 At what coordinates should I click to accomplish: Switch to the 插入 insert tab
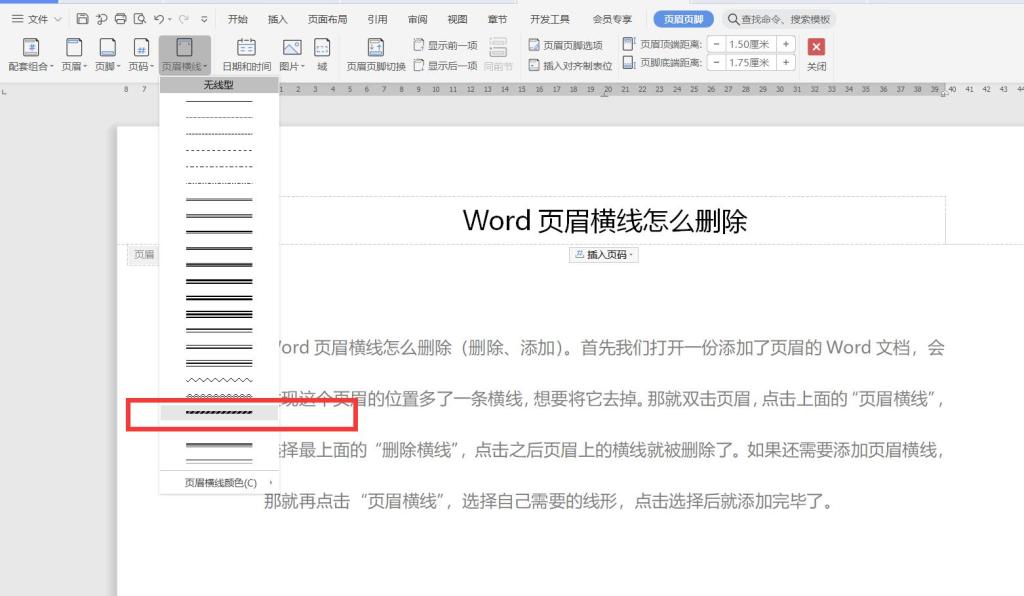tap(277, 19)
